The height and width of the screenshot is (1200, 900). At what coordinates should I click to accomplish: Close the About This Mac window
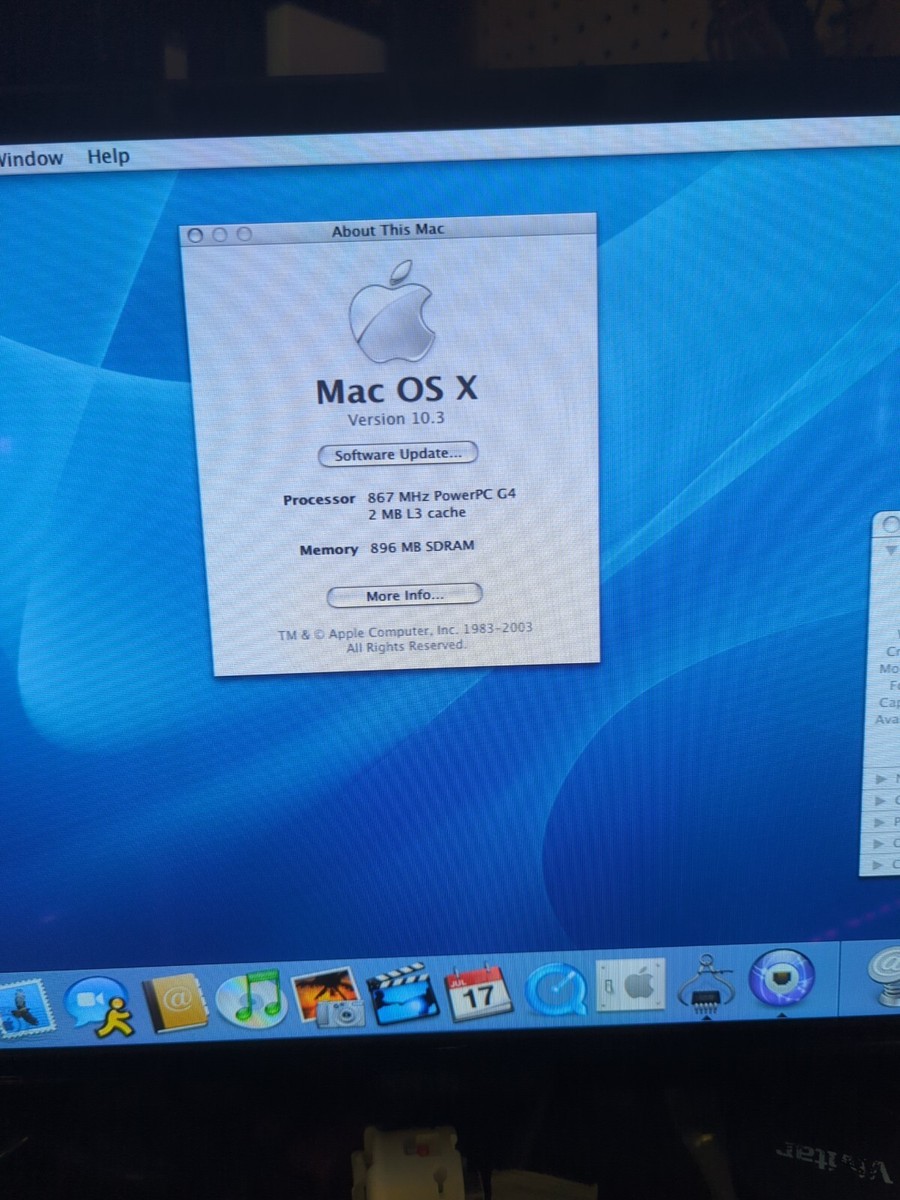click(x=195, y=236)
